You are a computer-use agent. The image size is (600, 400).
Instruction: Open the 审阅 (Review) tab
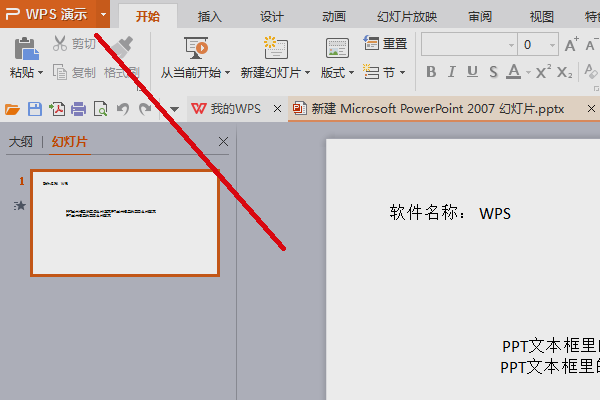[x=480, y=16]
